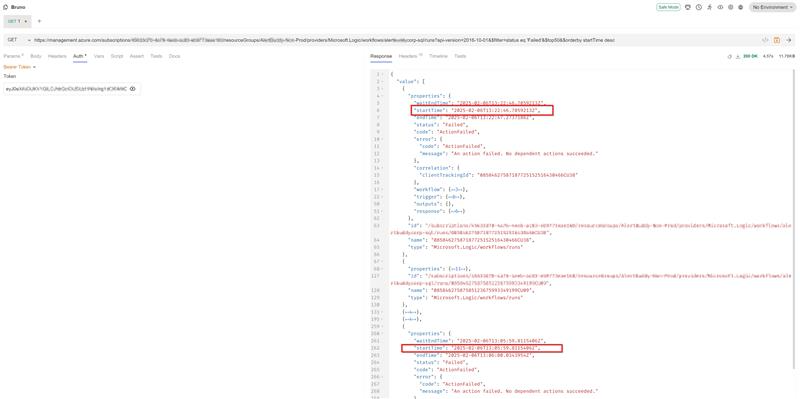
Task: Open the Bearer Token auth mode dropdown
Action: [x=20, y=67]
